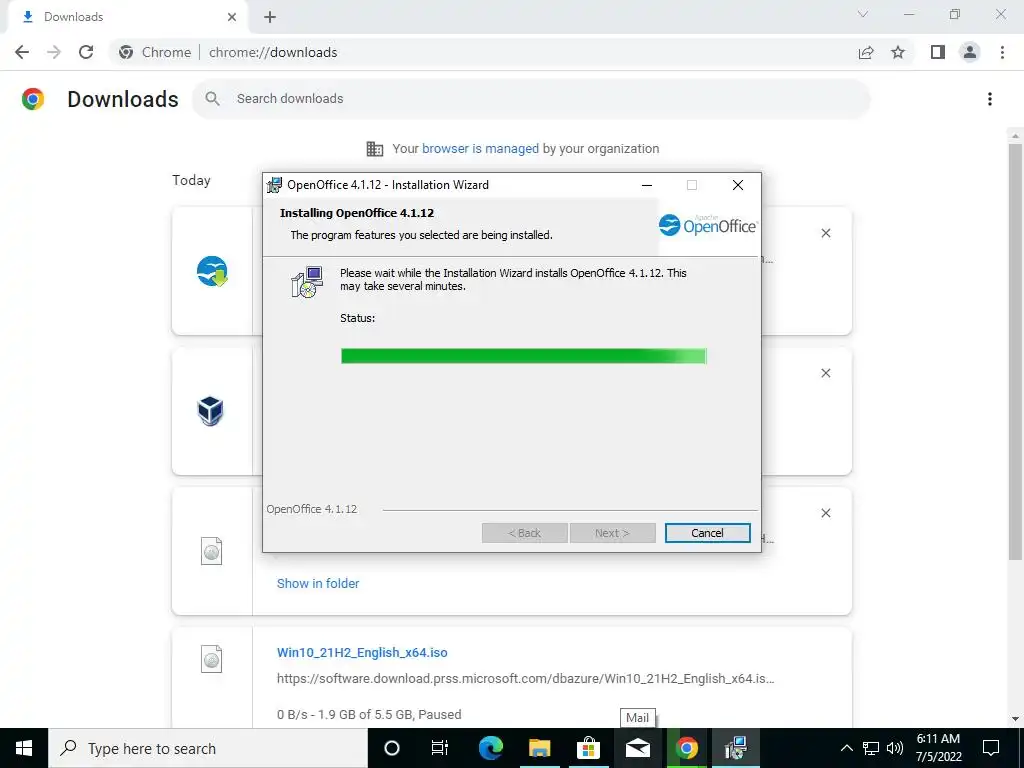The image size is (1024, 768).
Task: Click the downloads page vertical scrollbar
Action: (1015, 352)
